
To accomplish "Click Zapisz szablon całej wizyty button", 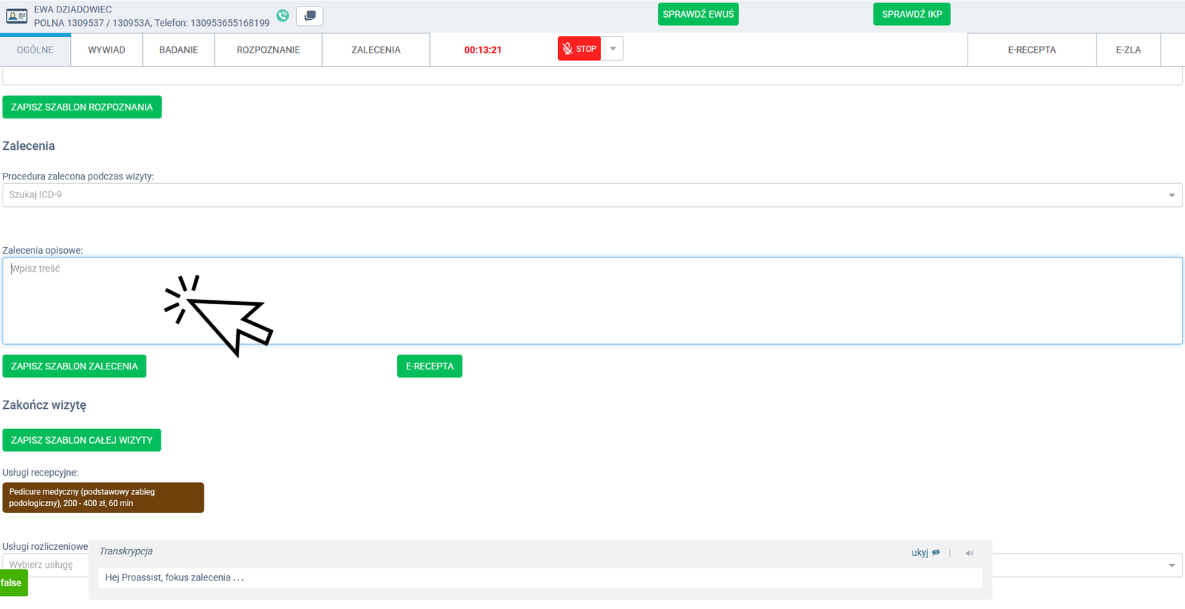I will click(x=81, y=440).
